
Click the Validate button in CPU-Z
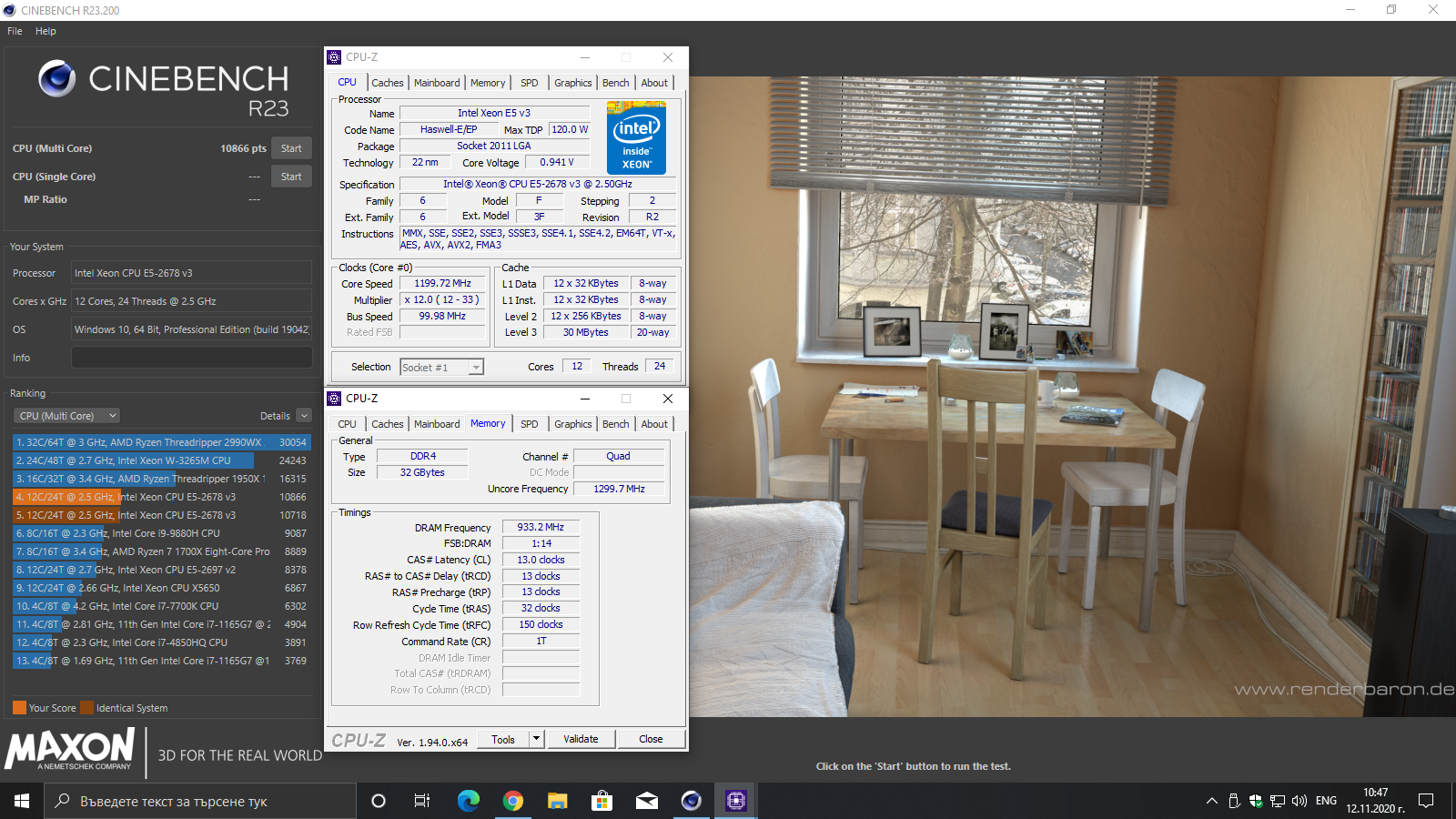coord(581,739)
